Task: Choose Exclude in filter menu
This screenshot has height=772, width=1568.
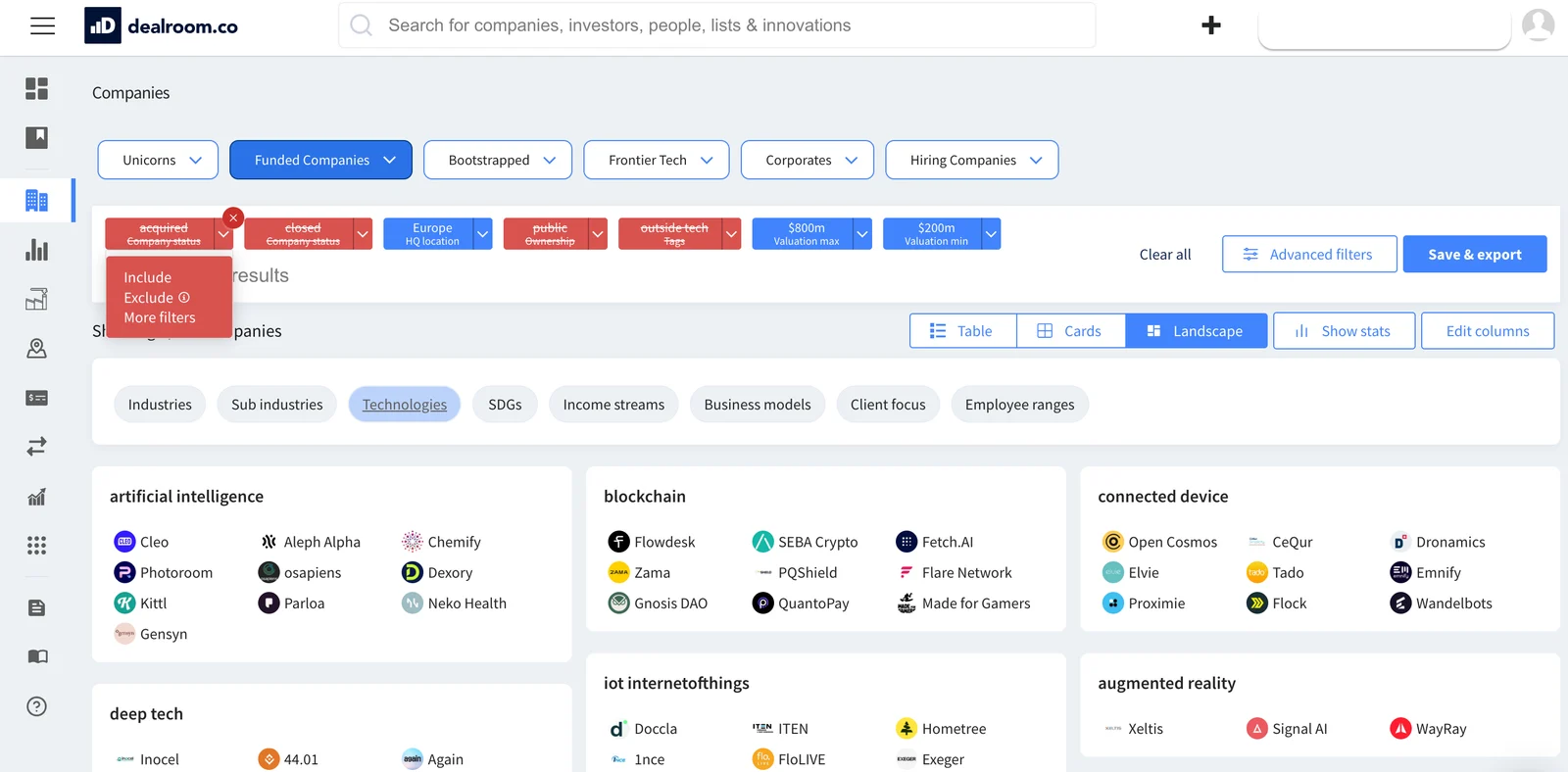Action: click(x=149, y=298)
